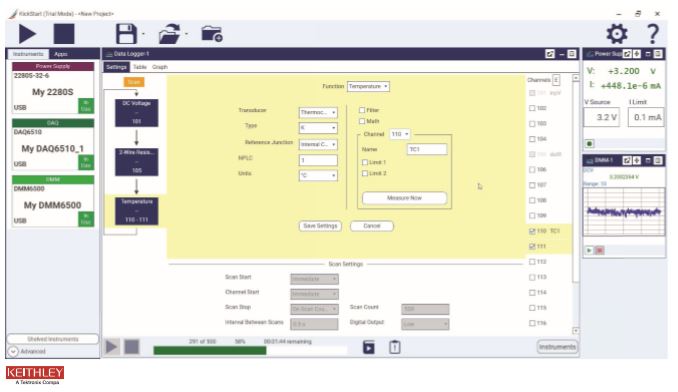Expand the Power Supply mini panel with arrows icon

click(x=636, y=54)
